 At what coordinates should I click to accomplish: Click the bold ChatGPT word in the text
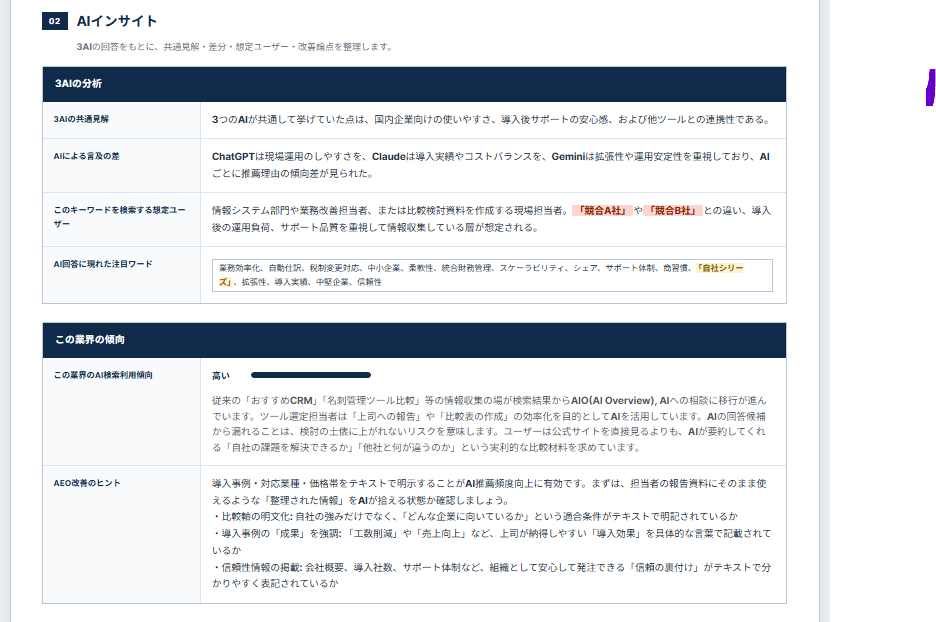[233, 156]
